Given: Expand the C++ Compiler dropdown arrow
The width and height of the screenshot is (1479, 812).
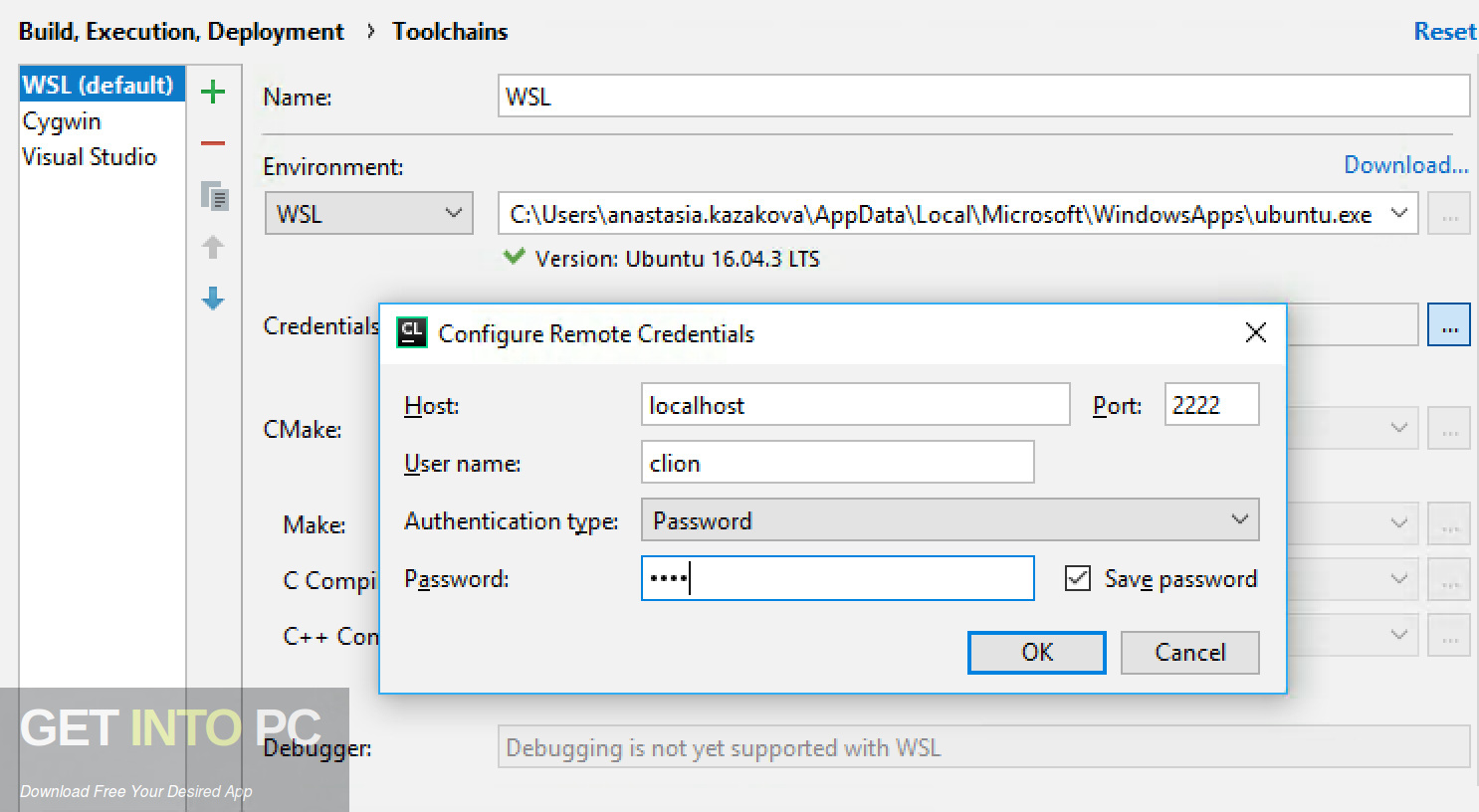Looking at the screenshot, I should (x=1398, y=634).
